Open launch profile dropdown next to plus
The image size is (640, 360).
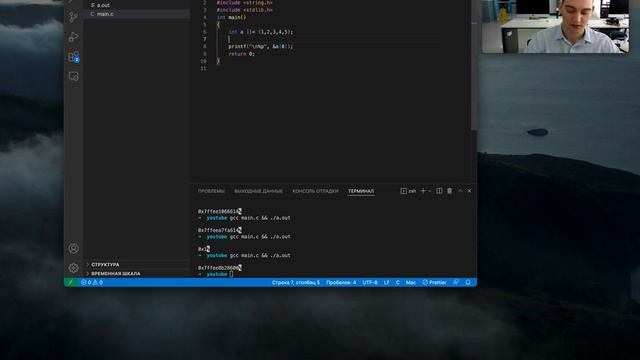(430, 191)
